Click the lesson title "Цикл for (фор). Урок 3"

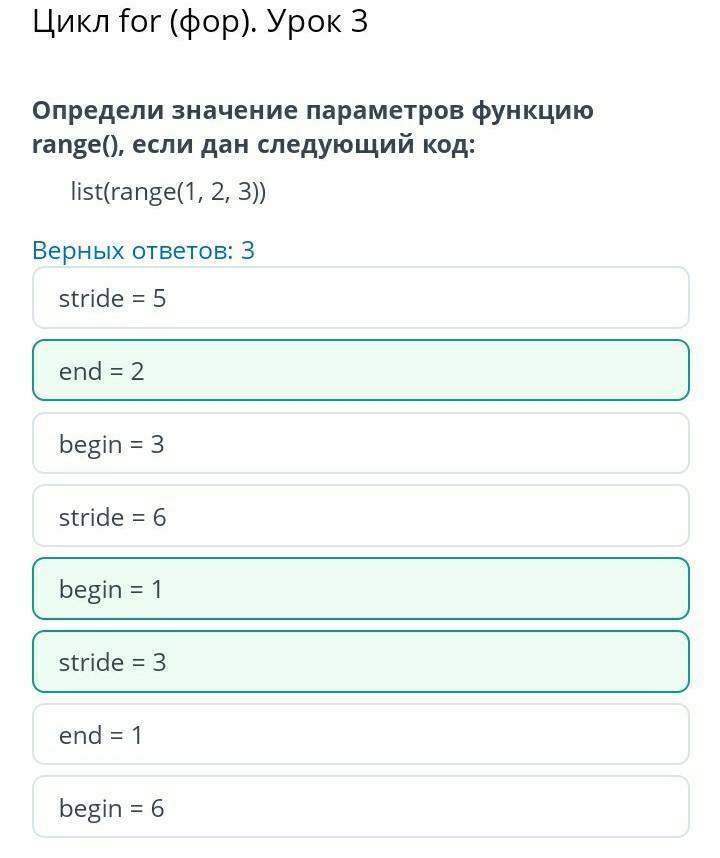(200, 22)
